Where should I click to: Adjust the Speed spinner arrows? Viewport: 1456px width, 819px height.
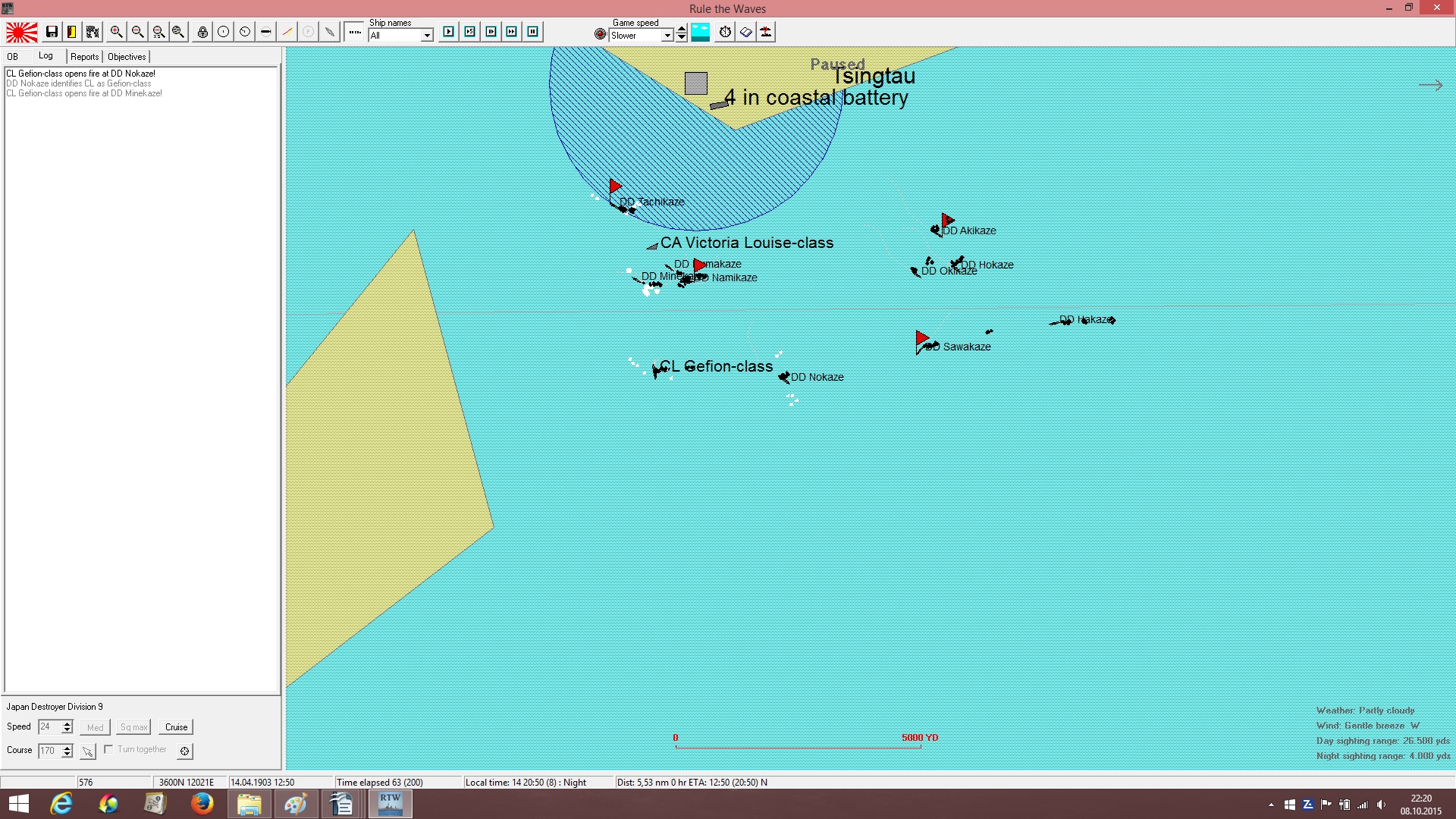tap(67, 727)
